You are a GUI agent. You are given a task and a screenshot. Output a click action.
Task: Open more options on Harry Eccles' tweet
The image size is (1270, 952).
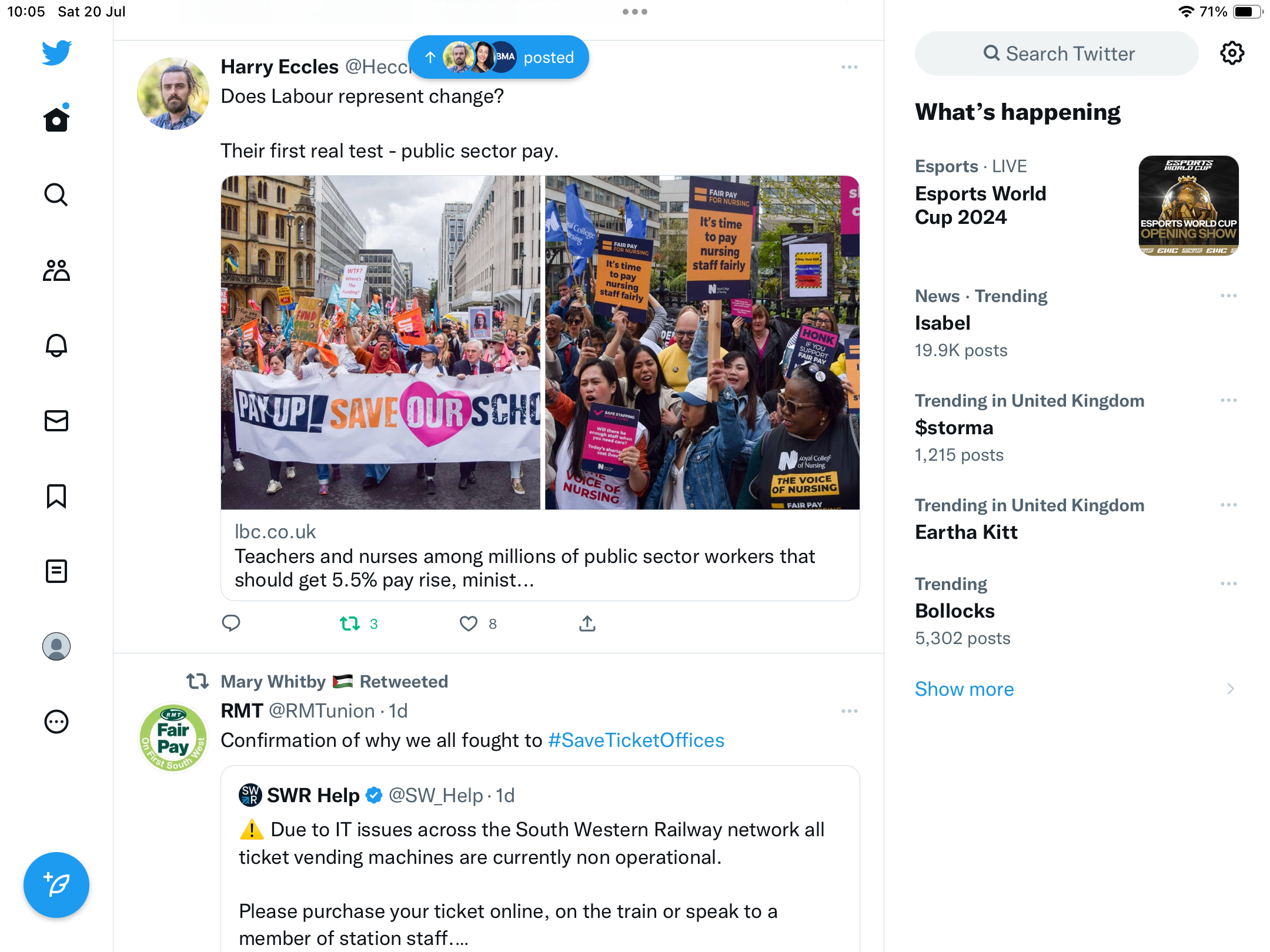pyautogui.click(x=849, y=68)
